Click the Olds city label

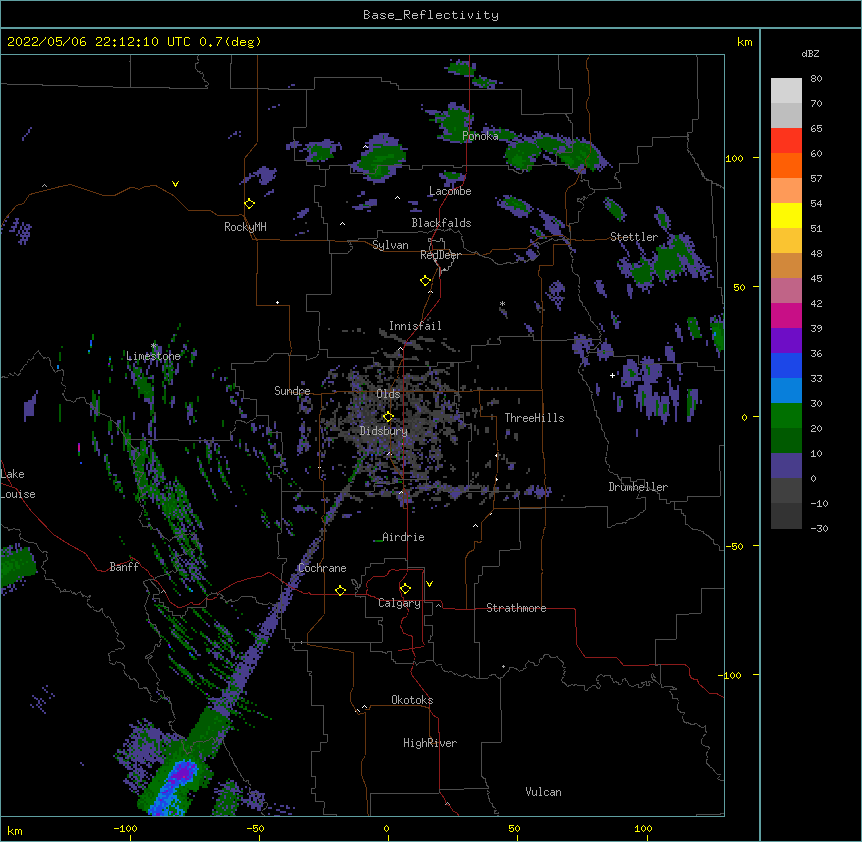[x=388, y=394]
